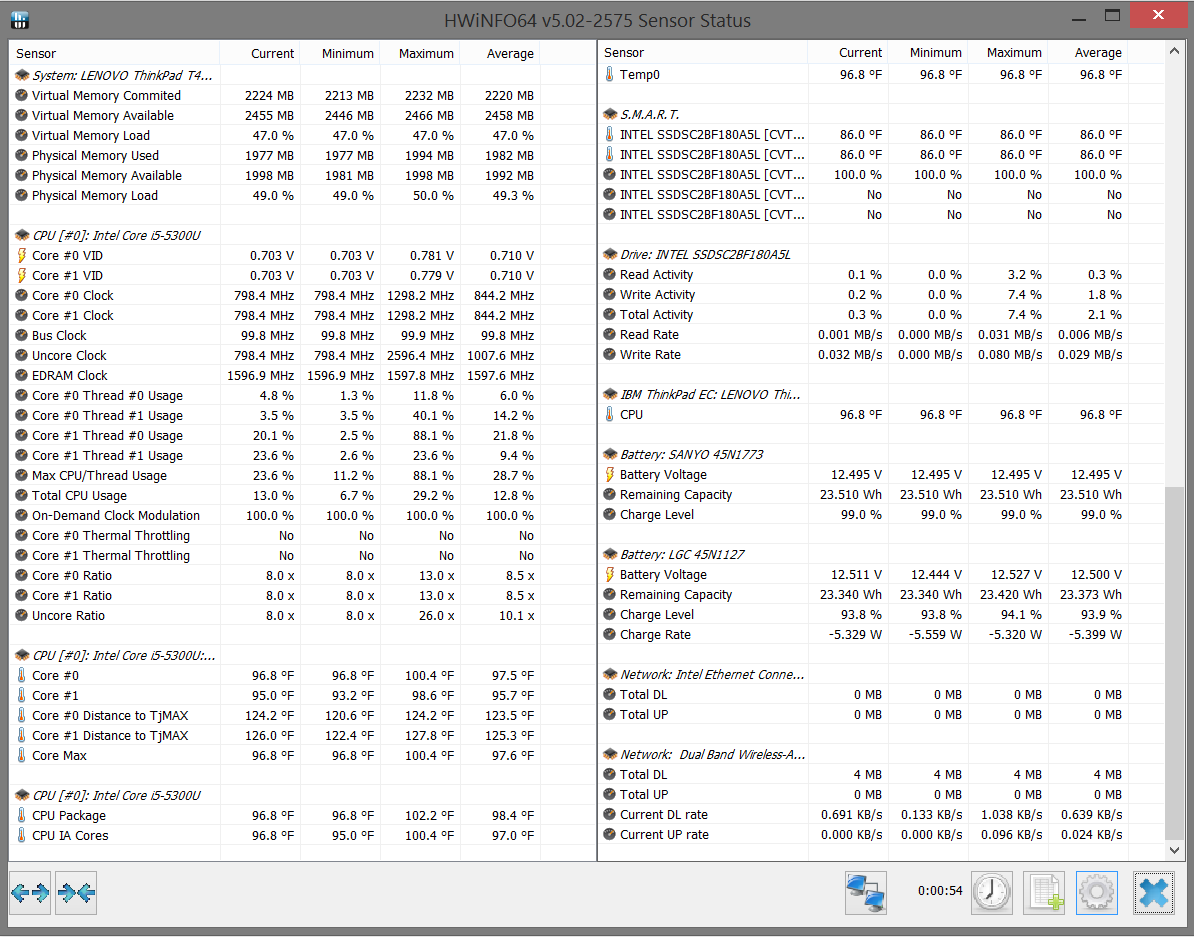Viewport: 1194px width, 937px height.
Task: Click the Core #0 VID lightning icon
Action: coord(21,255)
